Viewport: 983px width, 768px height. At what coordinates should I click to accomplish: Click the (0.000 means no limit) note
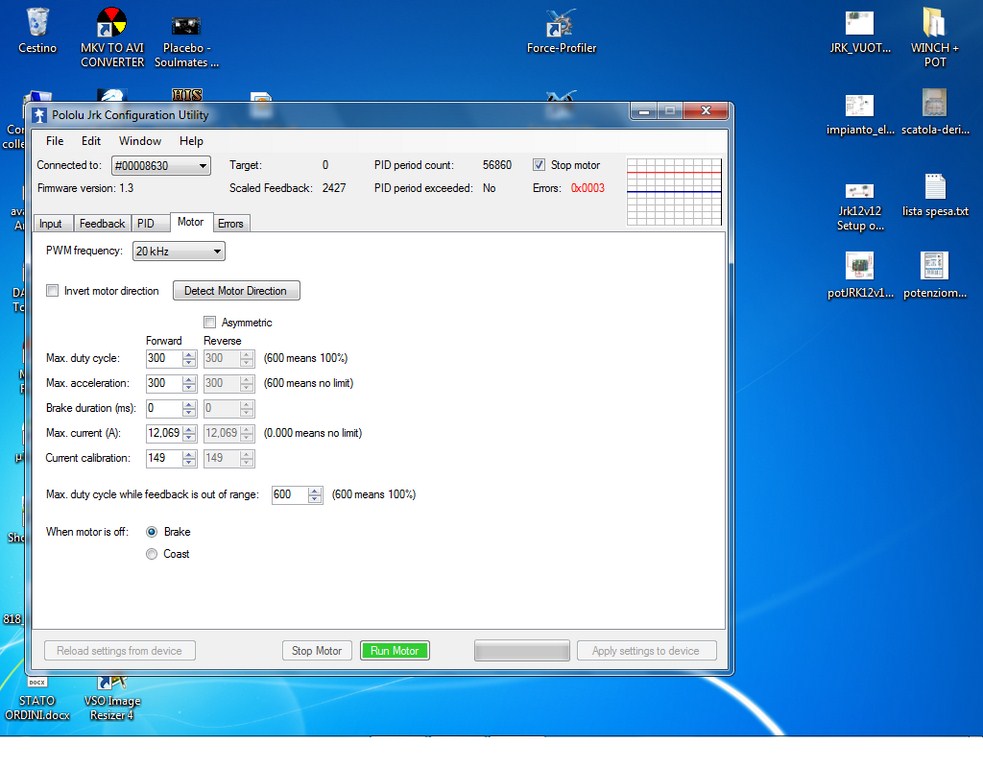[313, 433]
